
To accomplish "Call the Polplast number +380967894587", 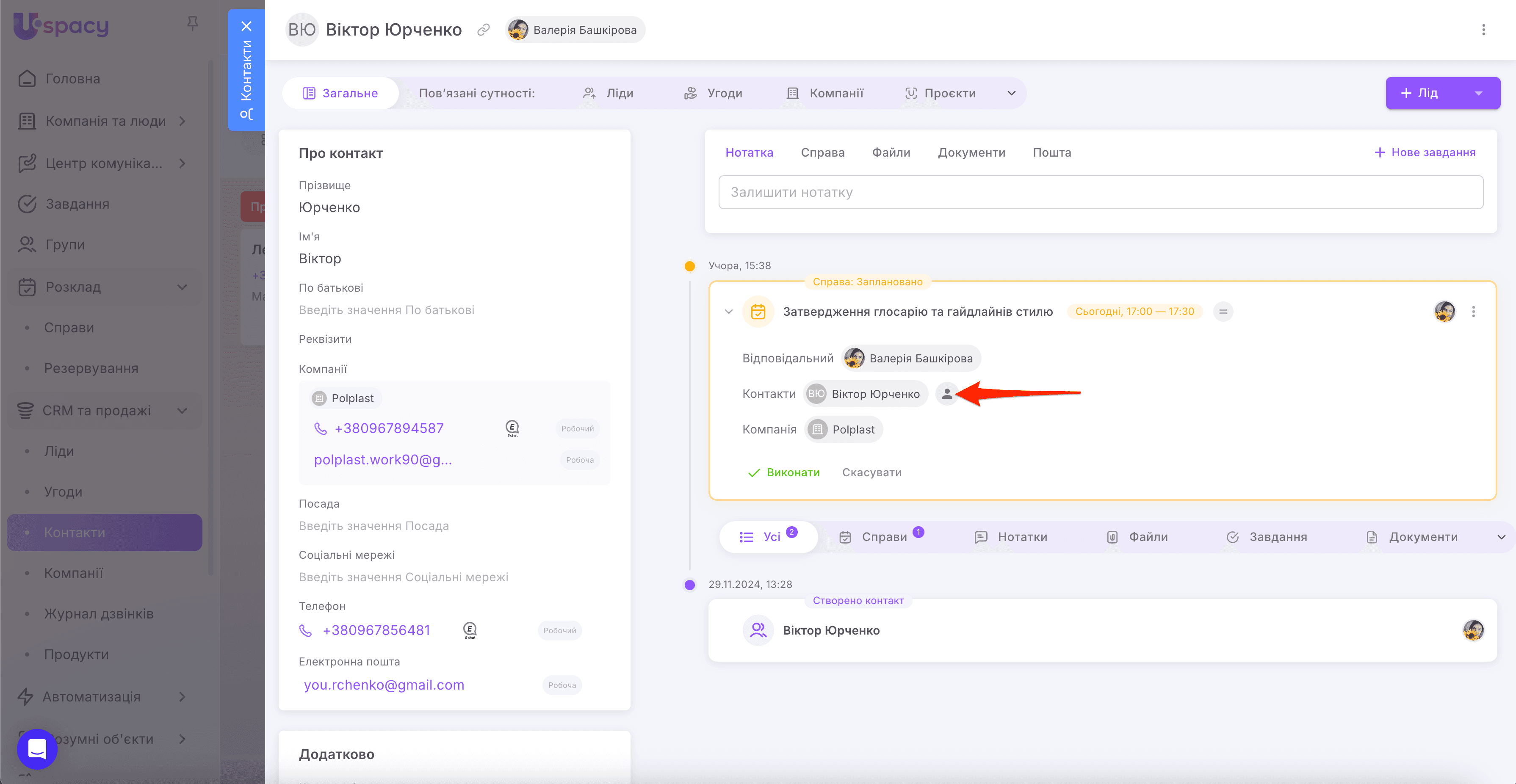I will pos(389,428).
